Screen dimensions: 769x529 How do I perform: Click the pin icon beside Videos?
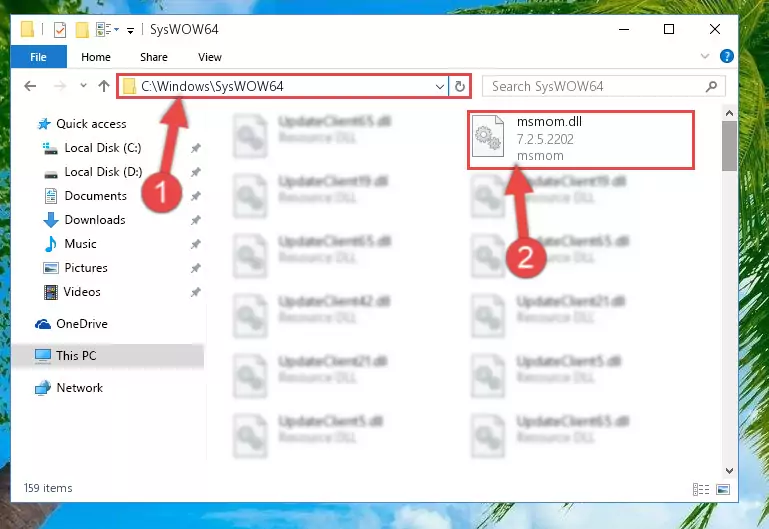point(196,292)
